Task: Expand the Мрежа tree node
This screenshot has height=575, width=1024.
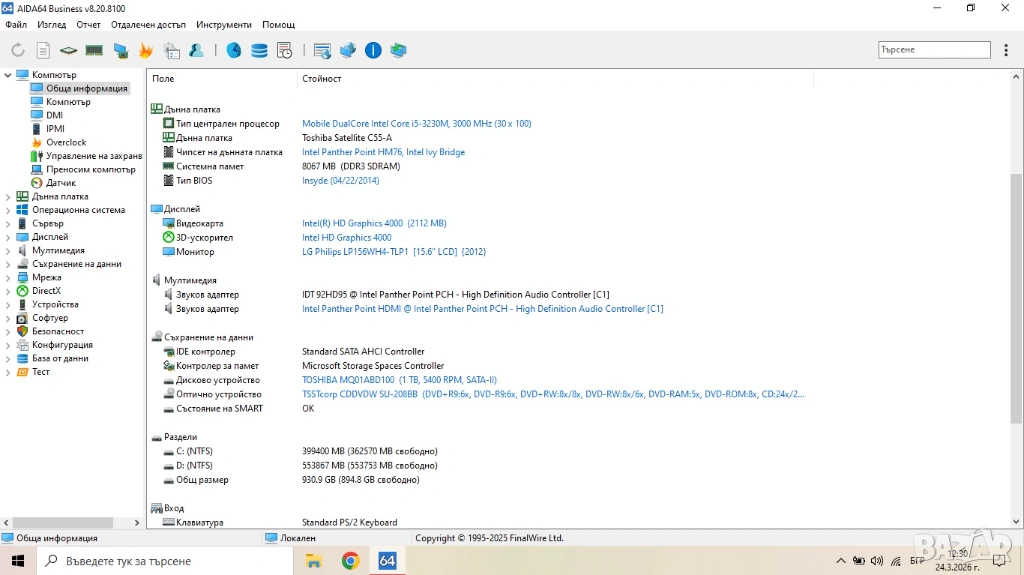Action: pyautogui.click(x=8, y=278)
